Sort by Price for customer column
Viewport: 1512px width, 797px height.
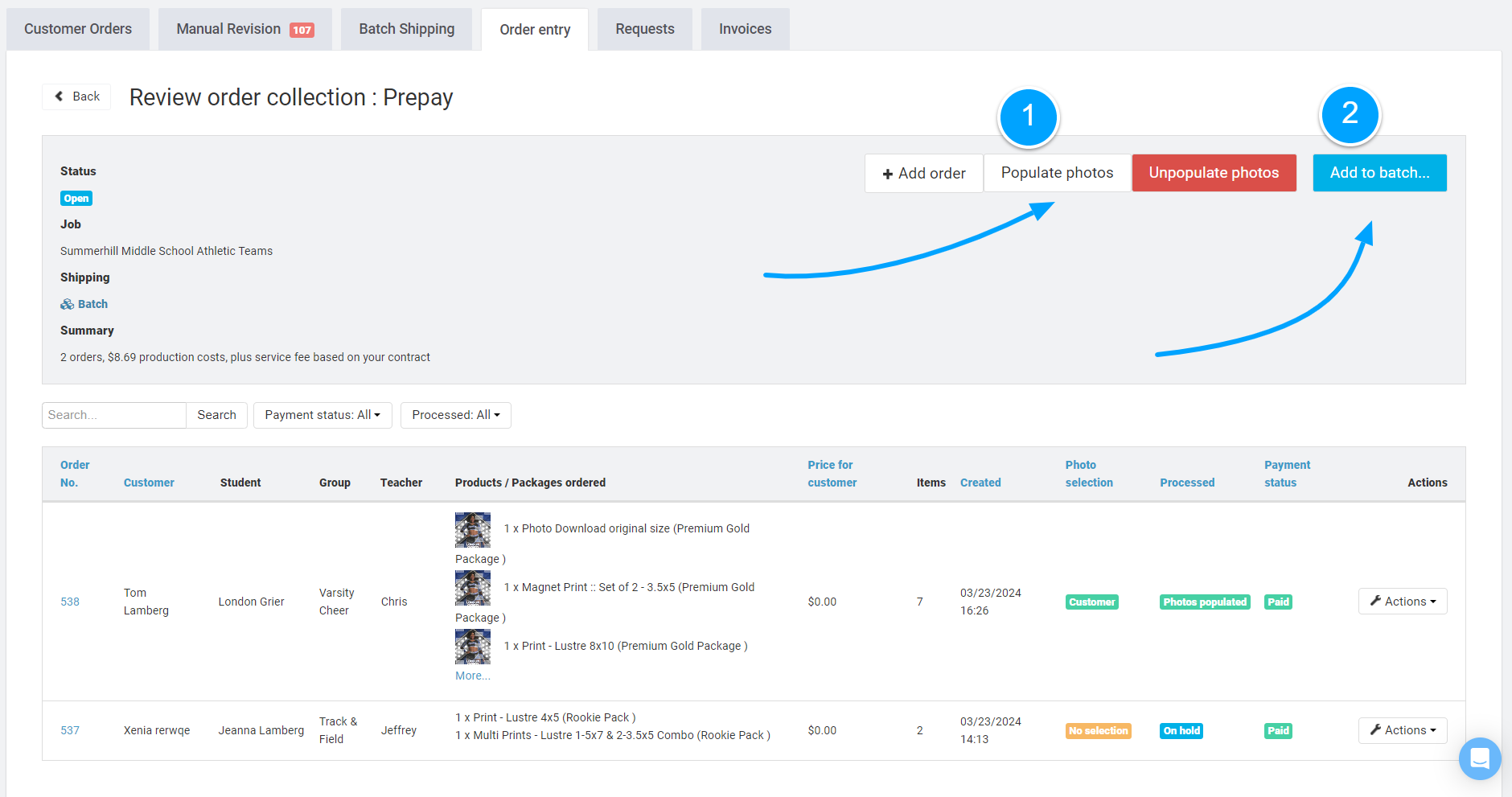pyautogui.click(x=832, y=474)
